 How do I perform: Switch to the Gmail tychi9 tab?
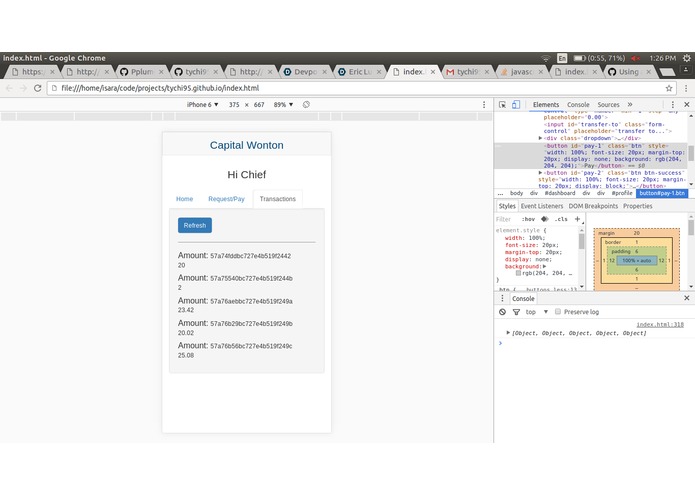468,71
